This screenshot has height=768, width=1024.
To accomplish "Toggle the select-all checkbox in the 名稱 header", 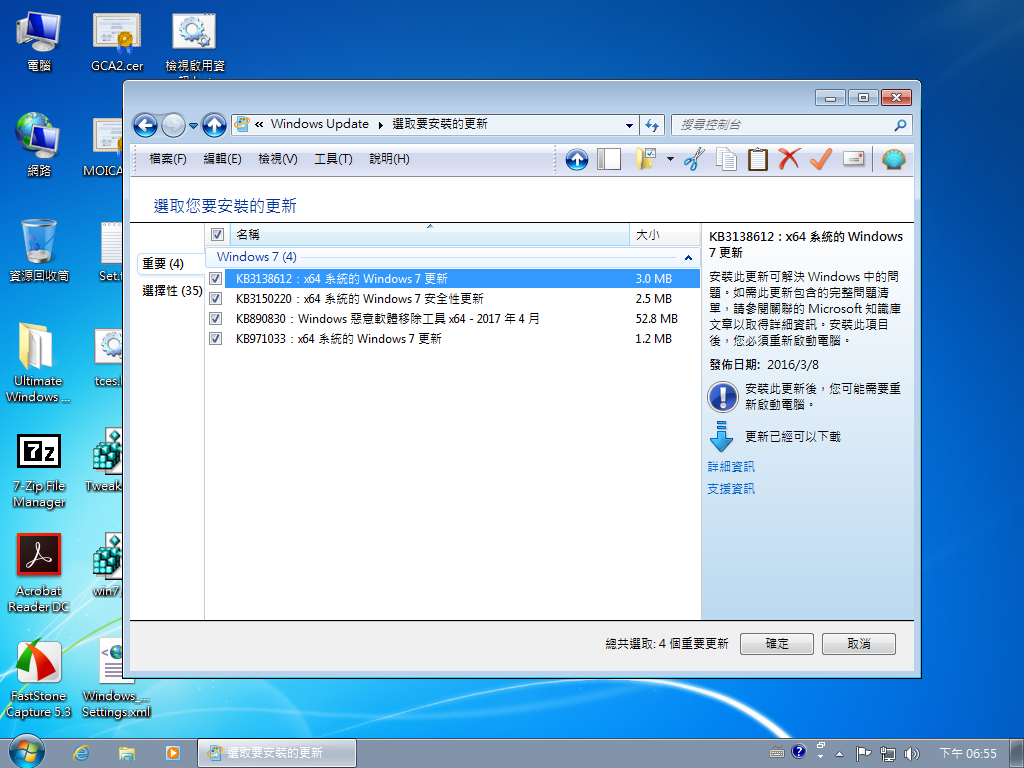I will point(217,234).
